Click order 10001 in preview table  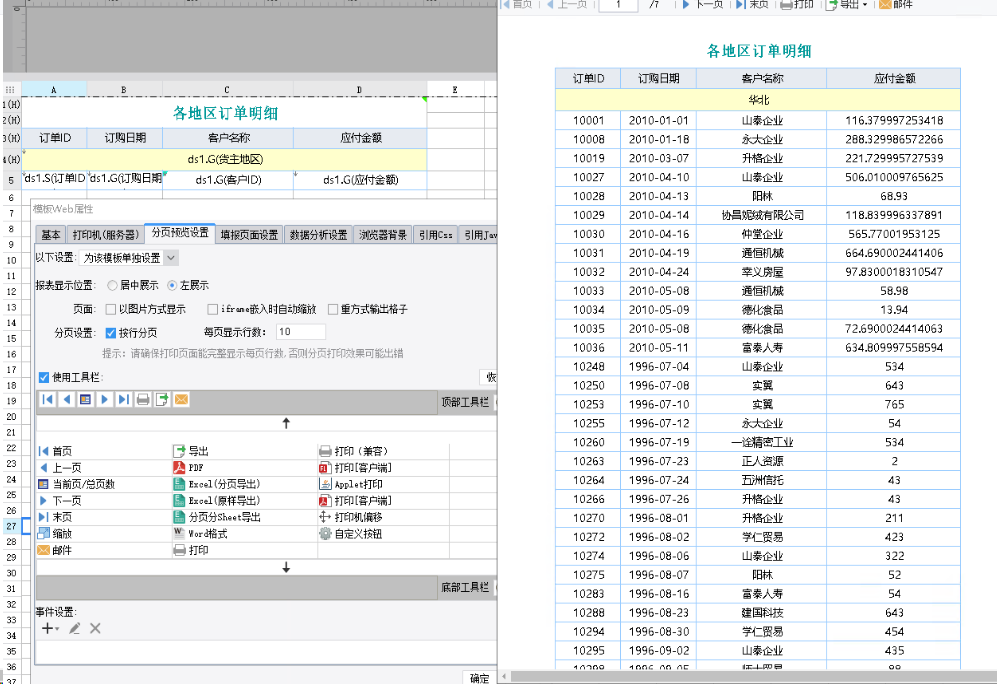coord(588,120)
